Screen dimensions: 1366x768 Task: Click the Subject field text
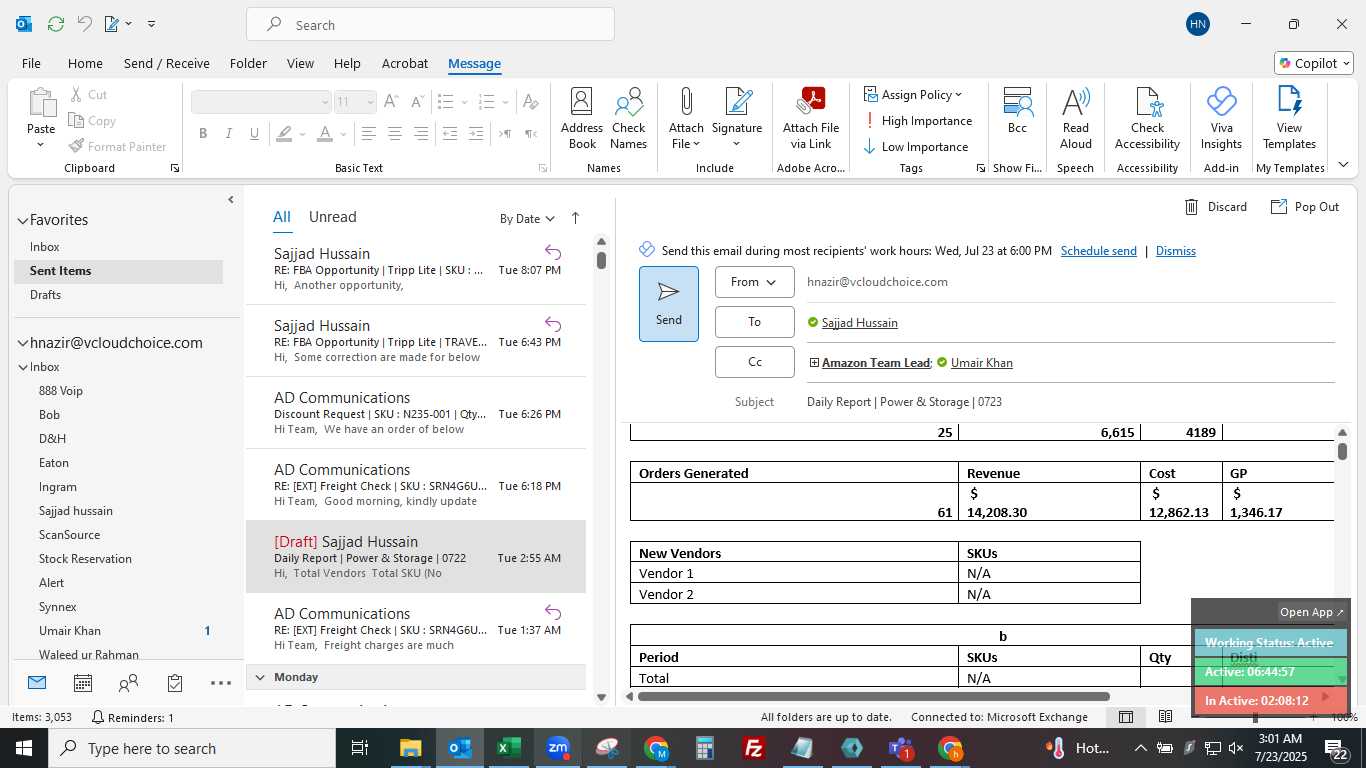[904, 402]
